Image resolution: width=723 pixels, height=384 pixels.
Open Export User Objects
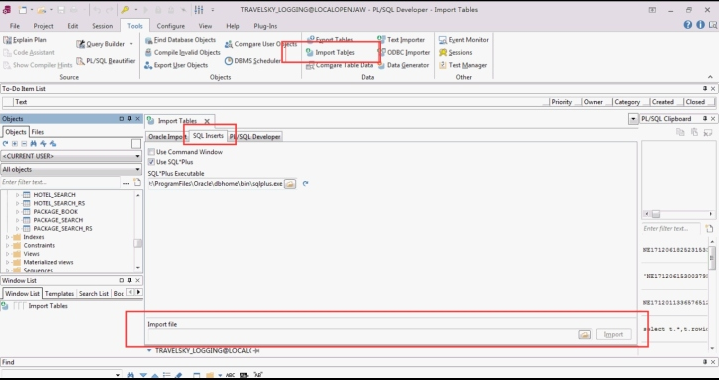(x=176, y=65)
